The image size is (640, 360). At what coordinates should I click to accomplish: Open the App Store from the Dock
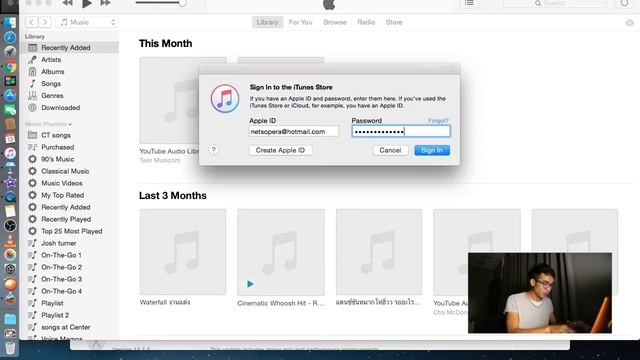10,95
